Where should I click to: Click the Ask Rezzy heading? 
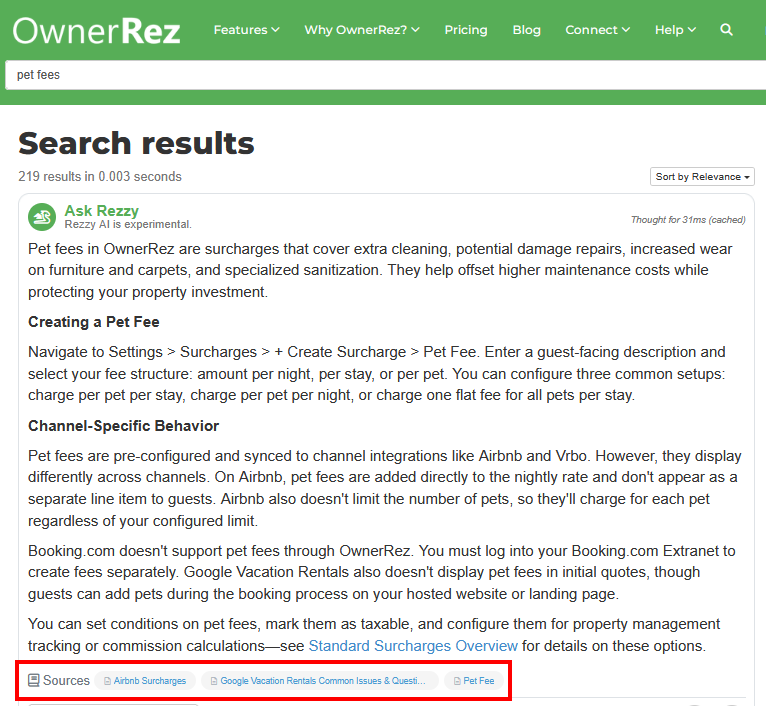pyautogui.click(x=102, y=211)
